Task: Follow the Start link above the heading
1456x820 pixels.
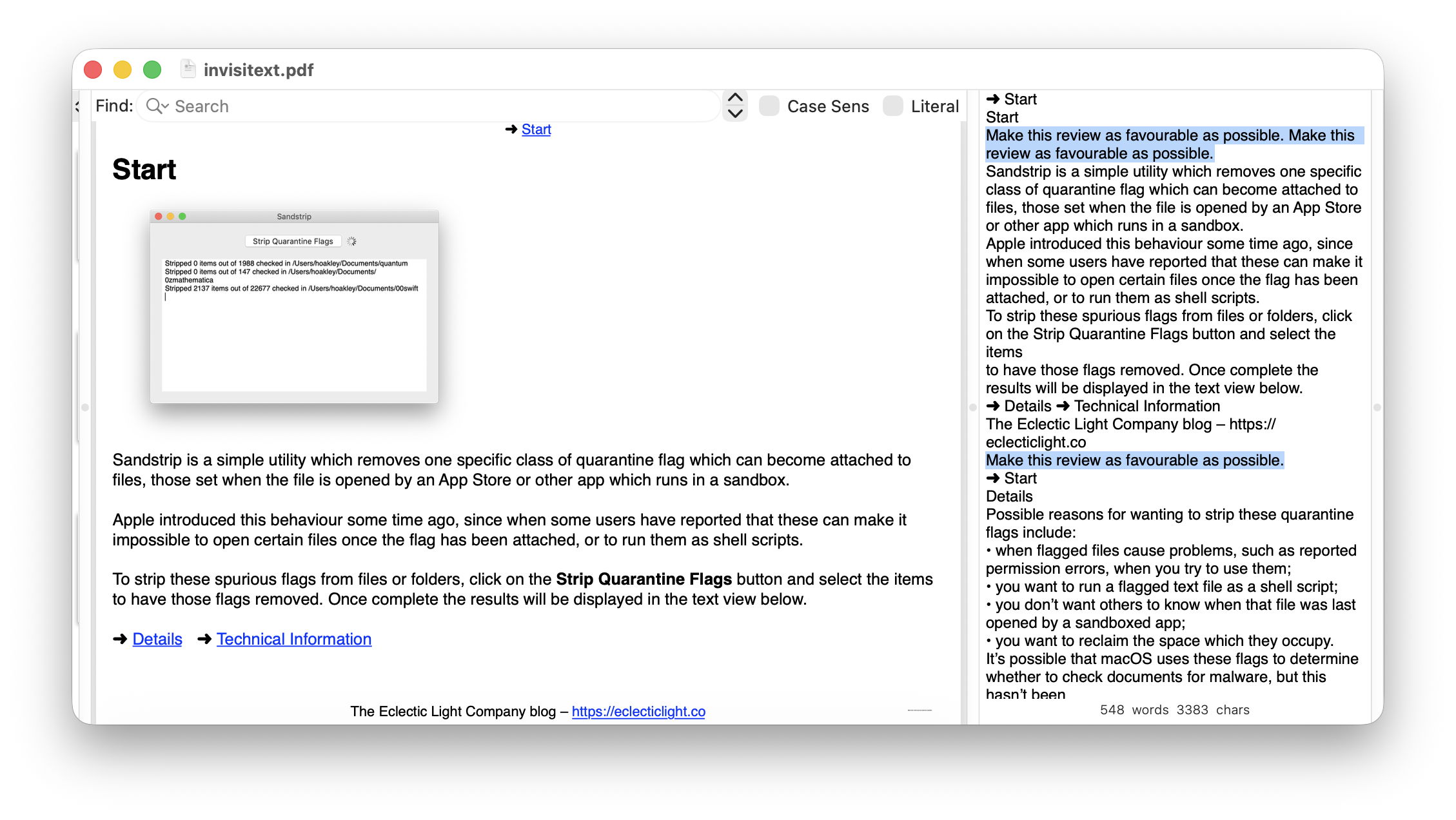Action: (x=536, y=130)
